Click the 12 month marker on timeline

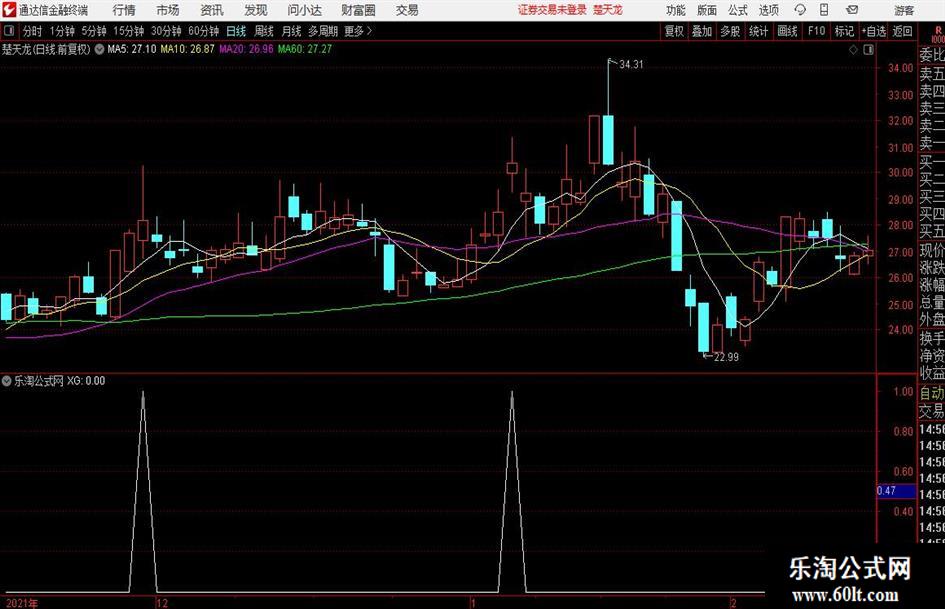(162, 603)
